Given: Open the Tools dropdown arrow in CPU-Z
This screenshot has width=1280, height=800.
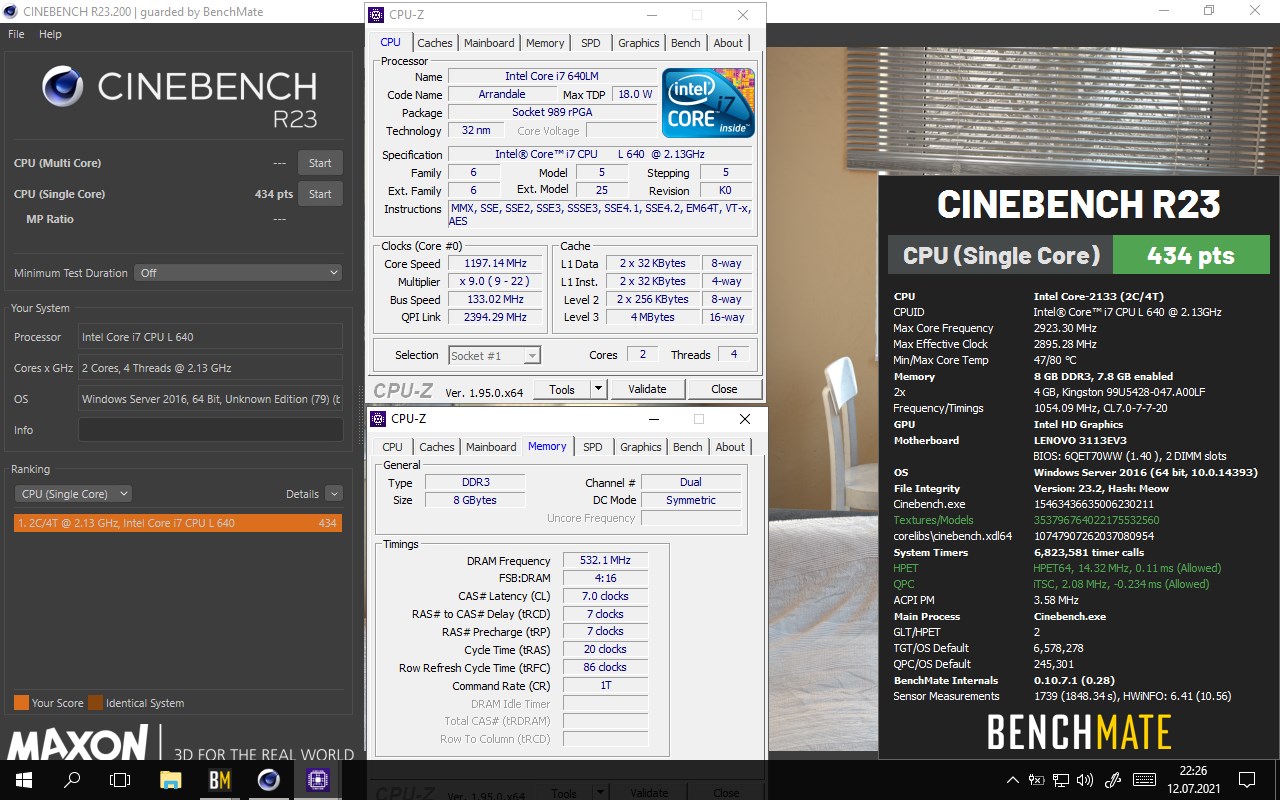Looking at the screenshot, I should point(598,389).
